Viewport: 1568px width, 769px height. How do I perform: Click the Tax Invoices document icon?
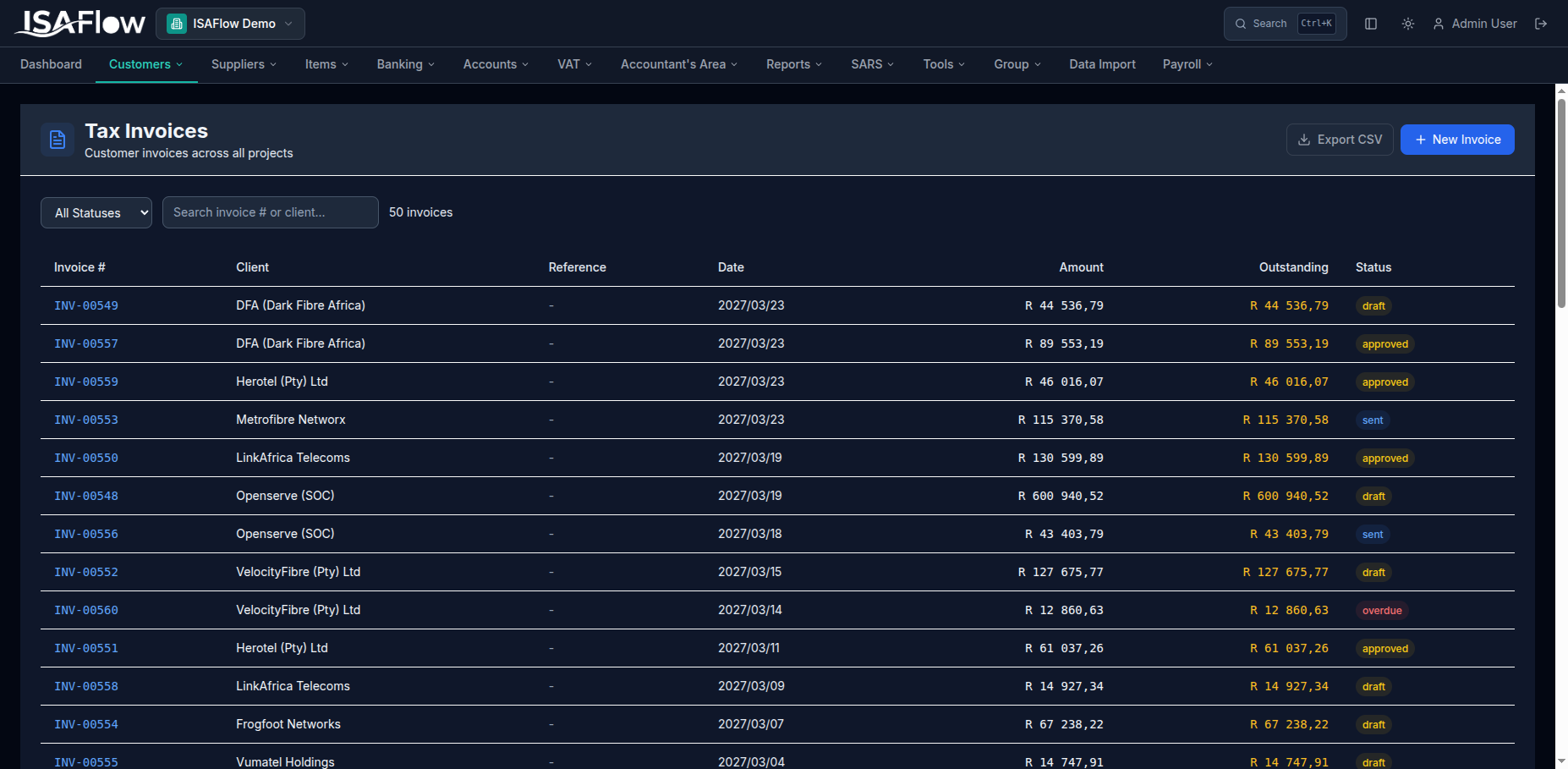58,140
